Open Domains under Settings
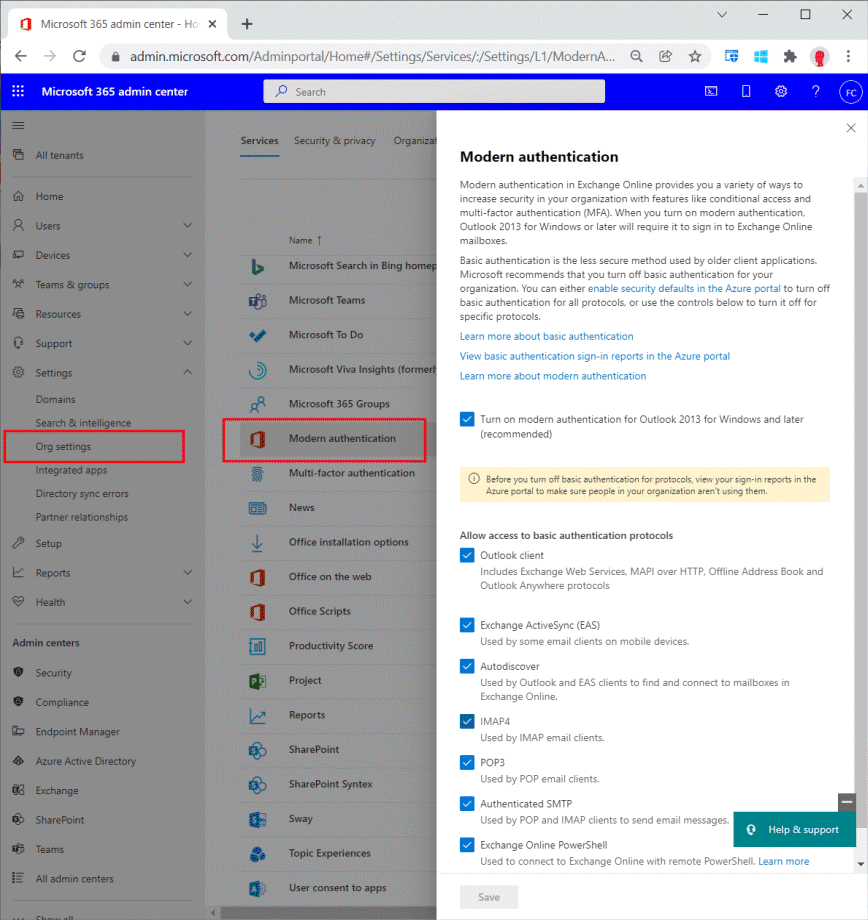The width and height of the screenshot is (868, 920). point(55,400)
